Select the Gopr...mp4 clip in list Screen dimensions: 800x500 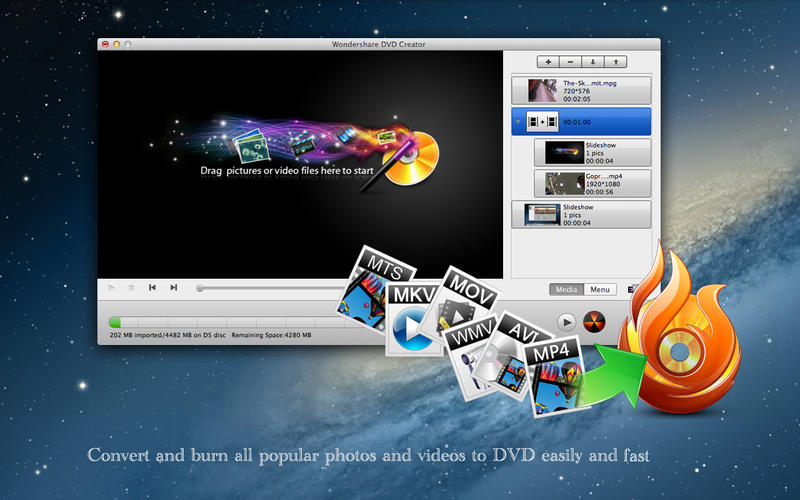(592, 183)
